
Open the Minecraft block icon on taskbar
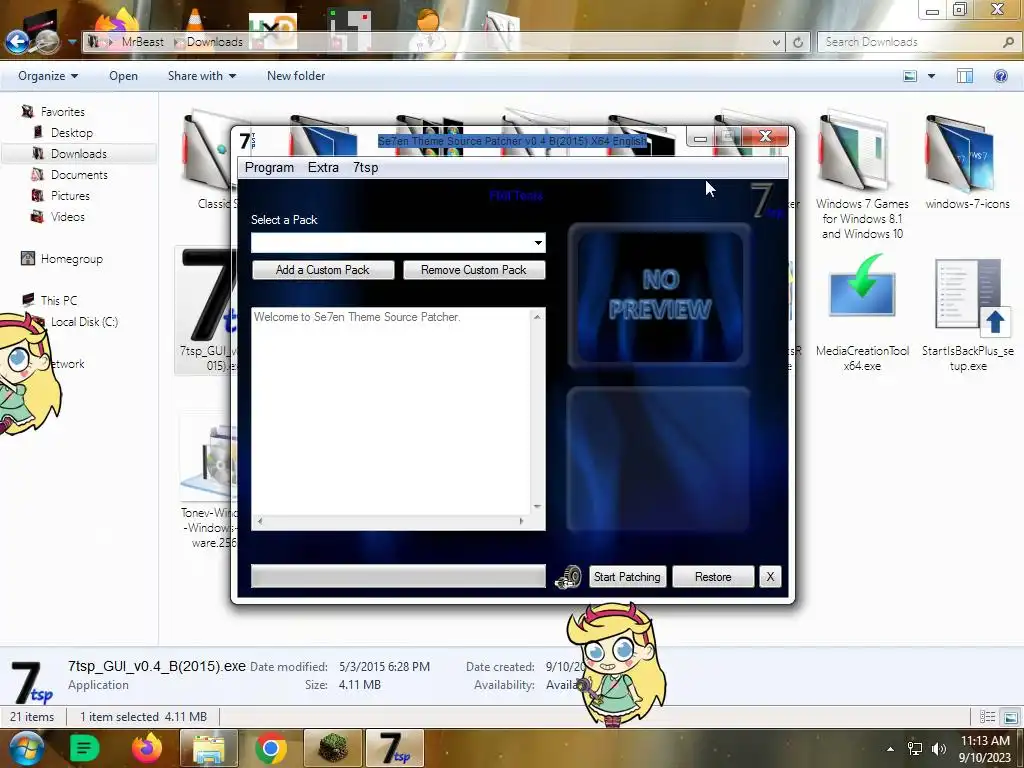tap(332, 748)
